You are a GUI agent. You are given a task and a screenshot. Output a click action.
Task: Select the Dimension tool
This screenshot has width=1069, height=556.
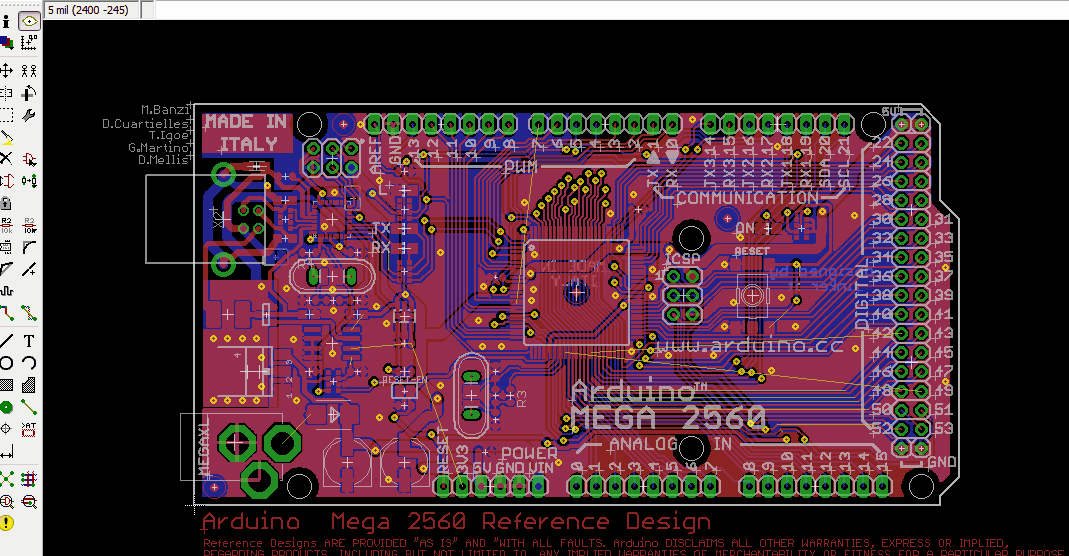click(6, 452)
